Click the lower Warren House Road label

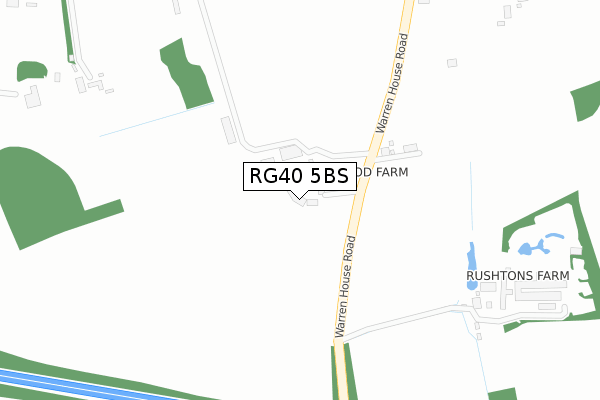pos(345,286)
